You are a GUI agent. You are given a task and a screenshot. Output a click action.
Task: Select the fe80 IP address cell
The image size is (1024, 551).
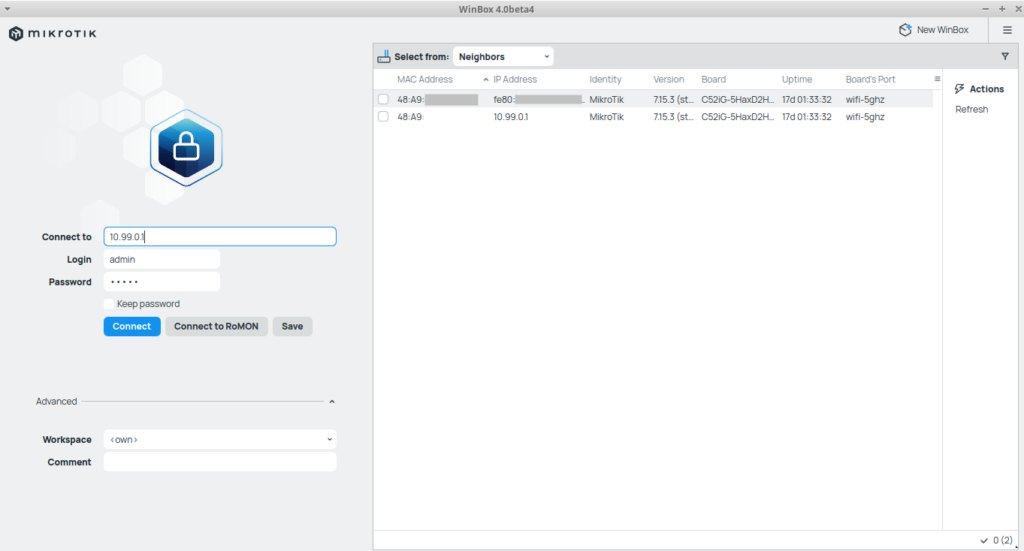(538, 99)
